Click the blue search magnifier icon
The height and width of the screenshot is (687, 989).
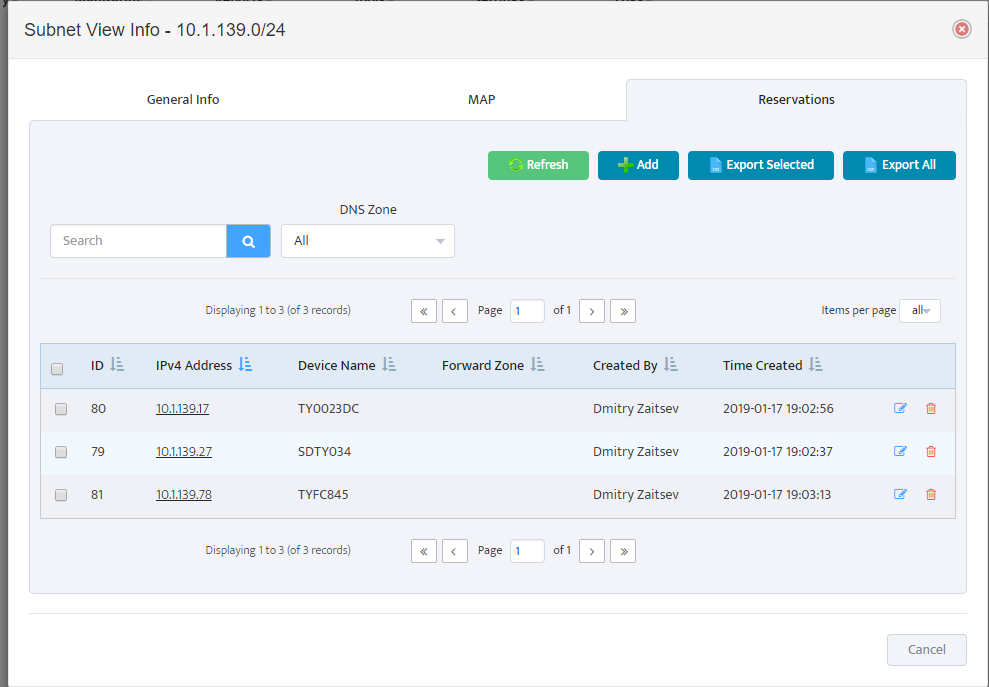[249, 241]
